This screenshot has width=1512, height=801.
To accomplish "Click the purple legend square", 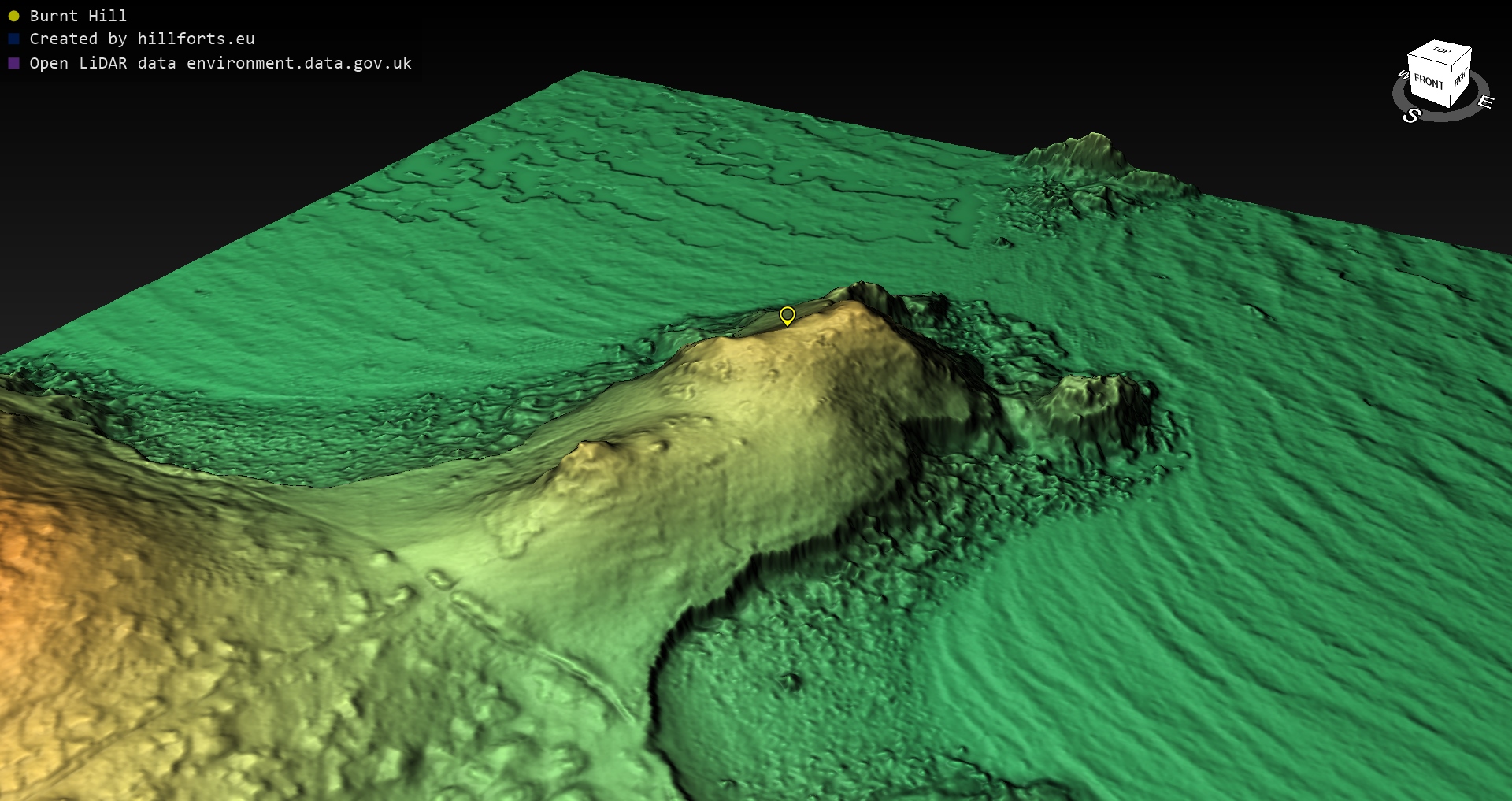I will point(13,63).
